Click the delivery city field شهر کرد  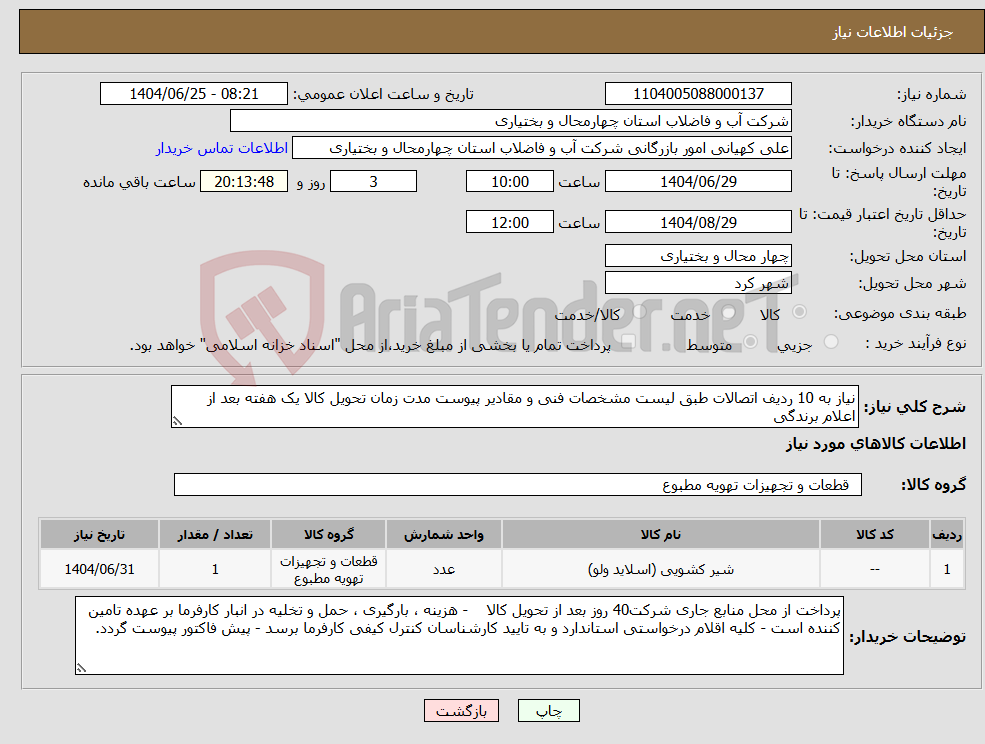pos(698,283)
